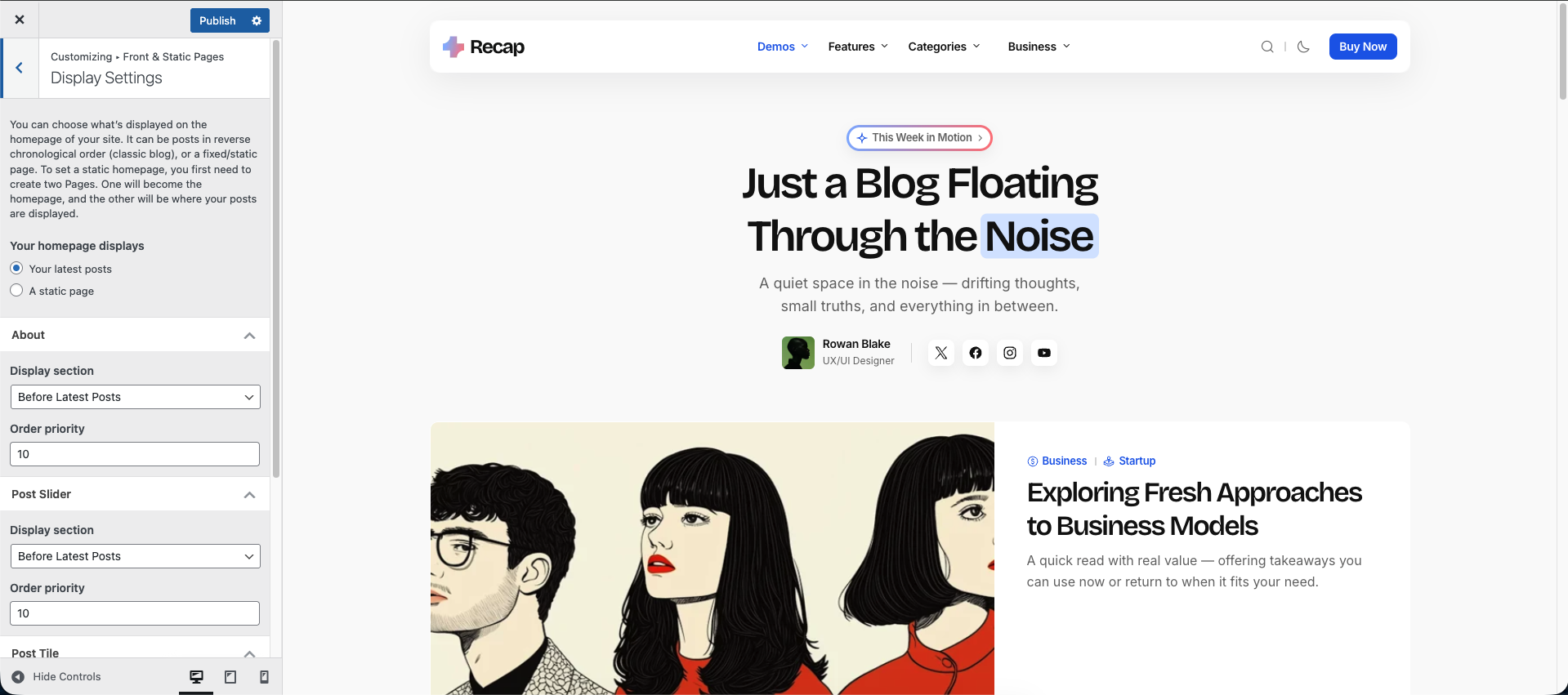This screenshot has height=695, width=1568.
Task: Open the Categories navigation menu
Action: click(x=944, y=47)
